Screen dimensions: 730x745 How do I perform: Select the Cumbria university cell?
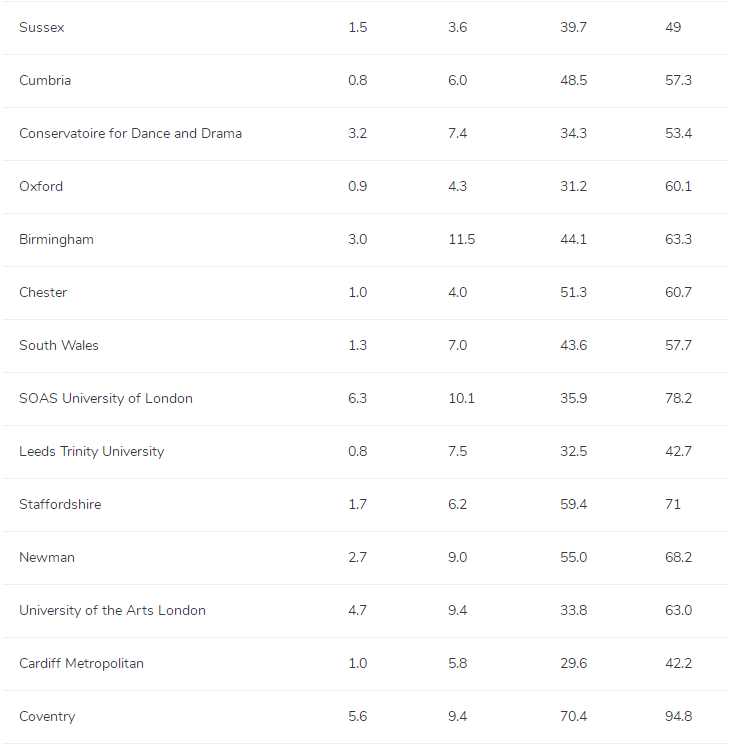[x=45, y=81]
